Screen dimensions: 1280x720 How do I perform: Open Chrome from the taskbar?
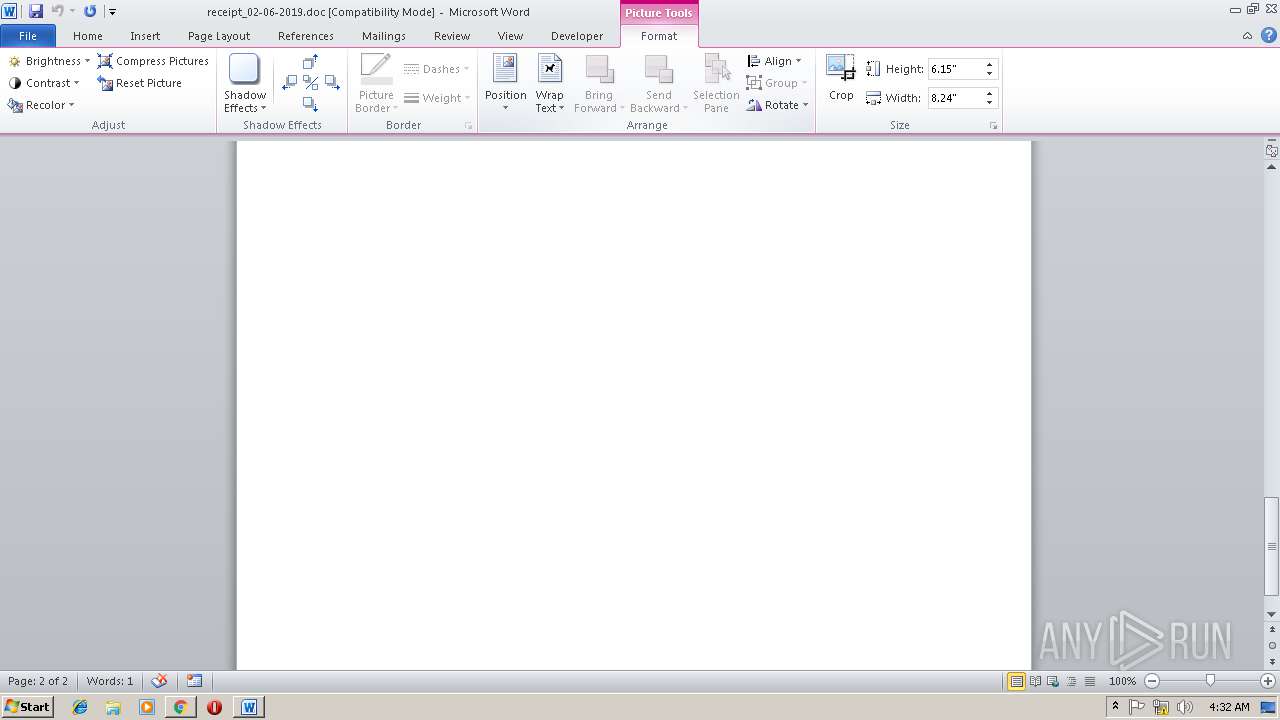[x=180, y=707]
